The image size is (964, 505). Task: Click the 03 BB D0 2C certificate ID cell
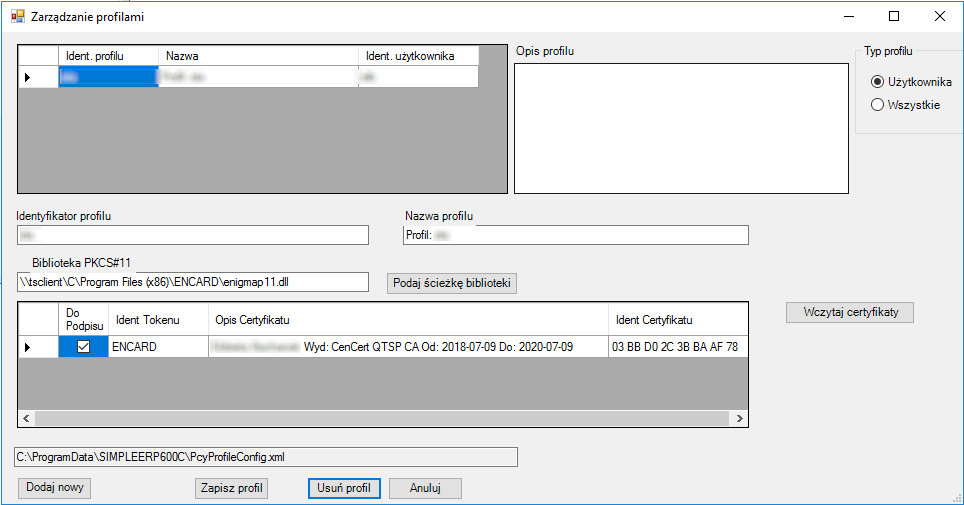tap(678, 347)
